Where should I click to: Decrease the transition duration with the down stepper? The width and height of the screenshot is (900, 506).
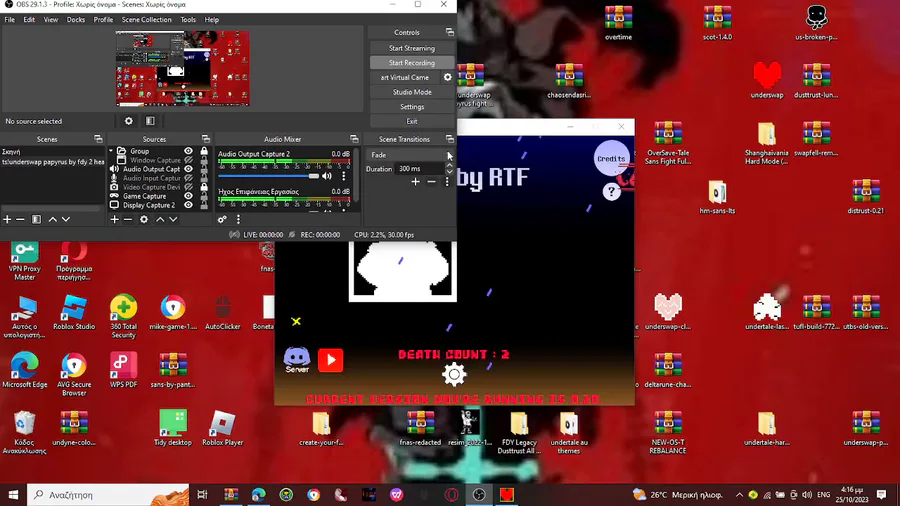click(449, 172)
